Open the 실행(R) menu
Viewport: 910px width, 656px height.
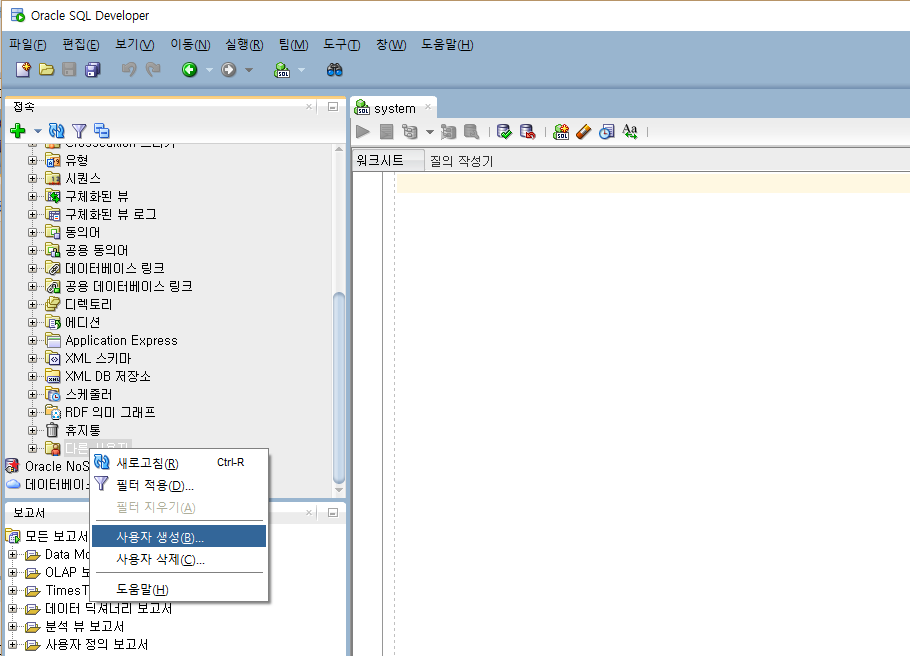point(244,45)
